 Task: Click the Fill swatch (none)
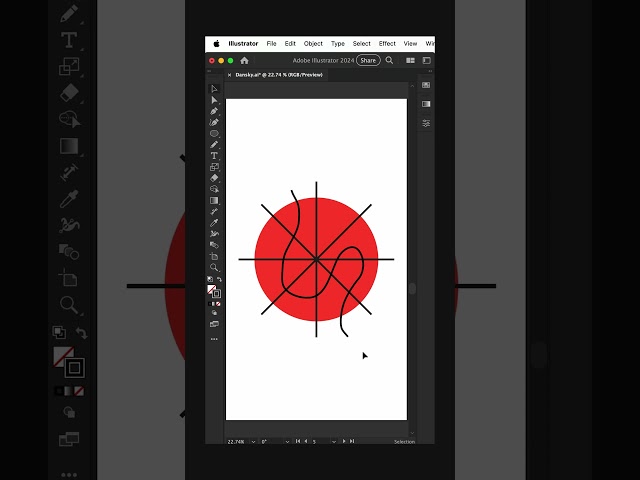point(211,289)
